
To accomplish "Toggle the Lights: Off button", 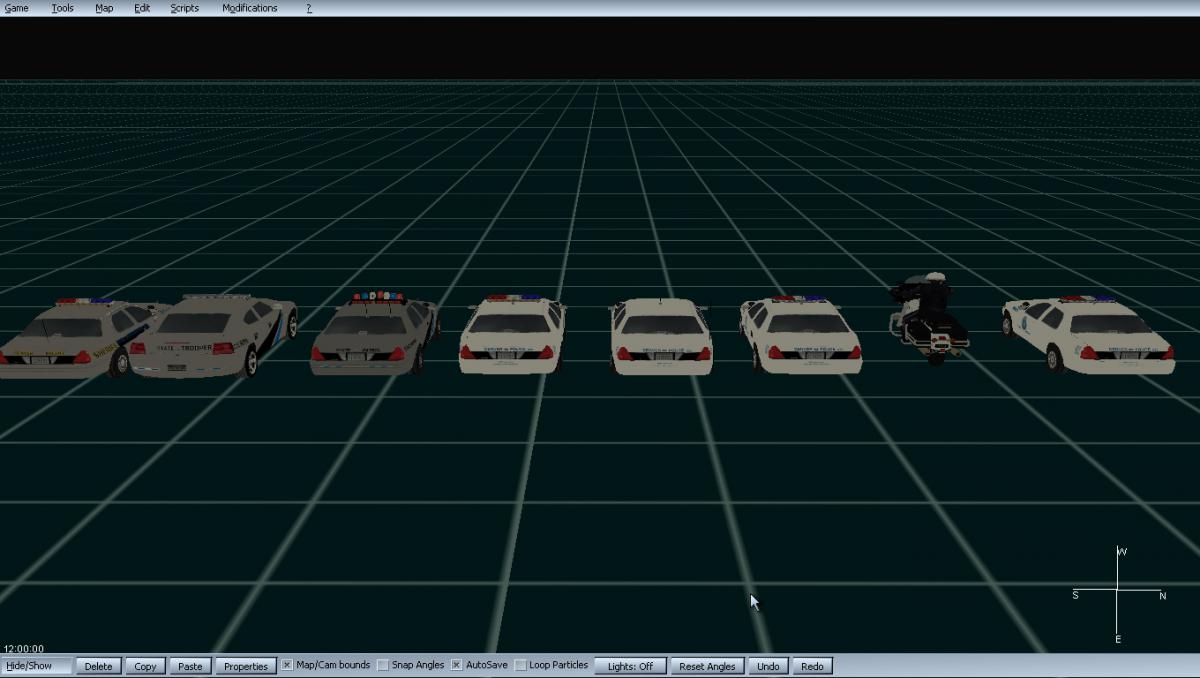I will tap(630, 666).
